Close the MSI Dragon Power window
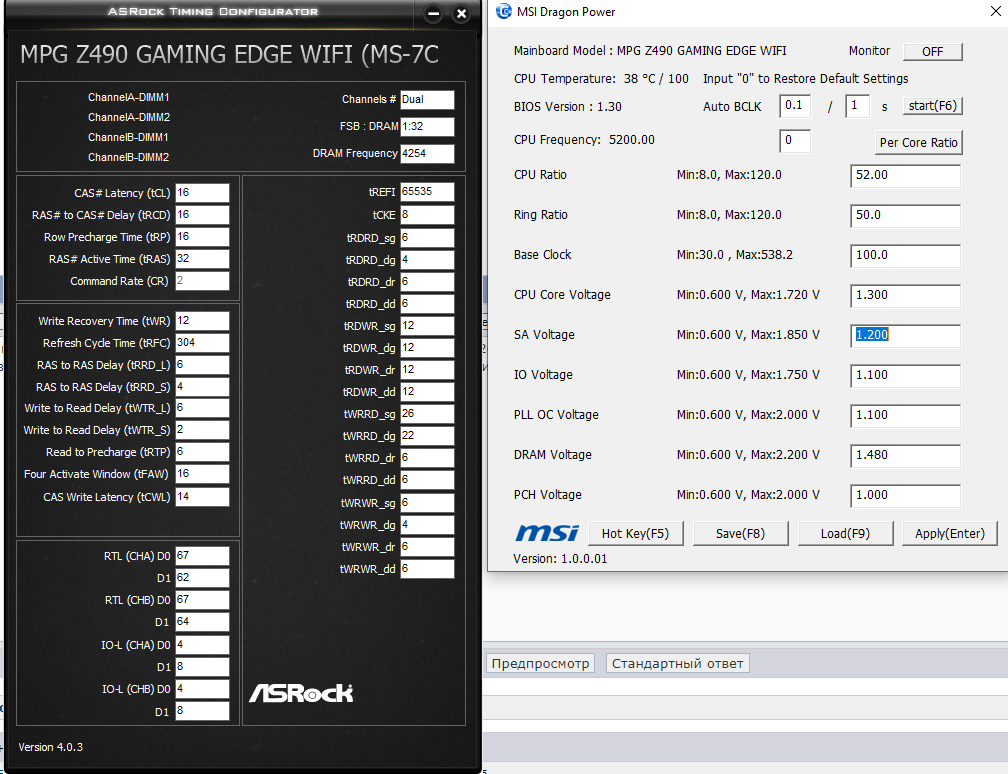The height and width of the screenshot is (774, 1008). pyautogui.click(x=995, y=12)
